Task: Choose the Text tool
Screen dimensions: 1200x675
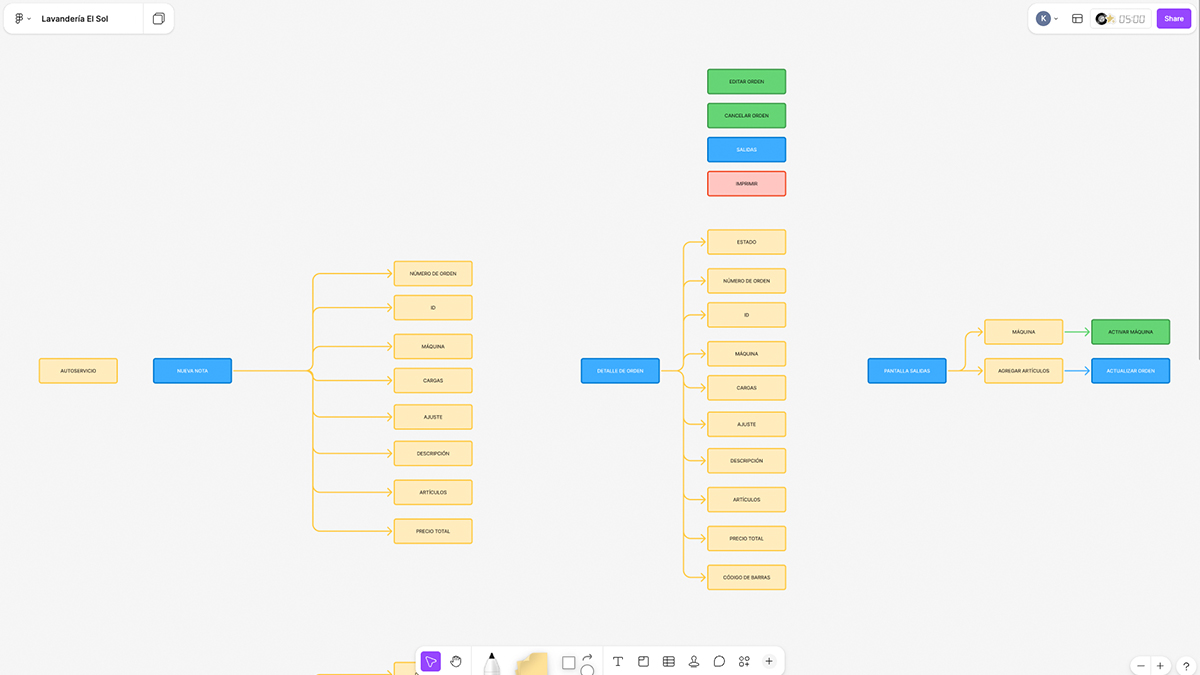Action: pos(618,661)
